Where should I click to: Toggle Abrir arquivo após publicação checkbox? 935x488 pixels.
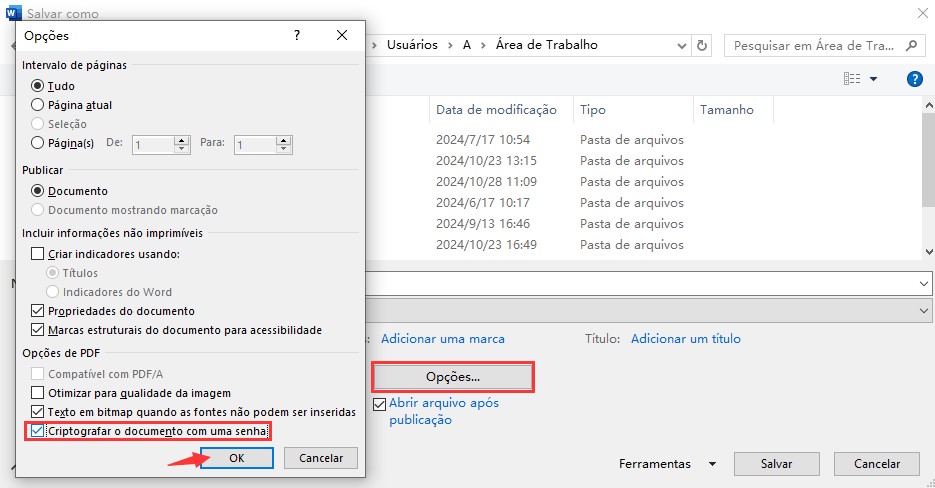(379, 404)
